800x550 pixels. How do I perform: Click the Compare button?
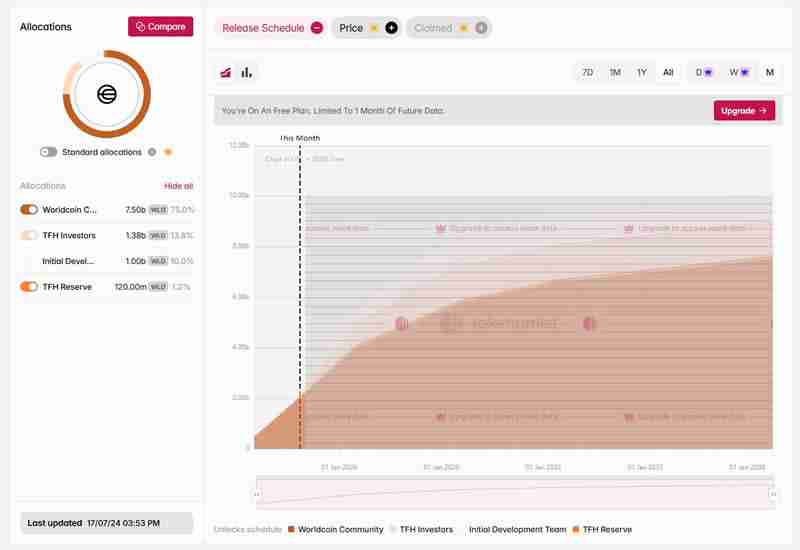[160, 27]
